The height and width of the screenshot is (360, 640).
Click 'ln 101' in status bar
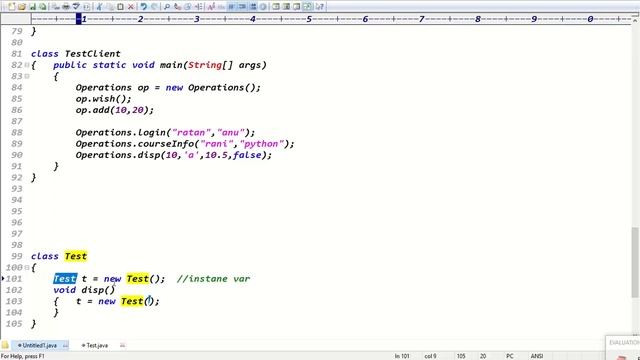point(402,356)
